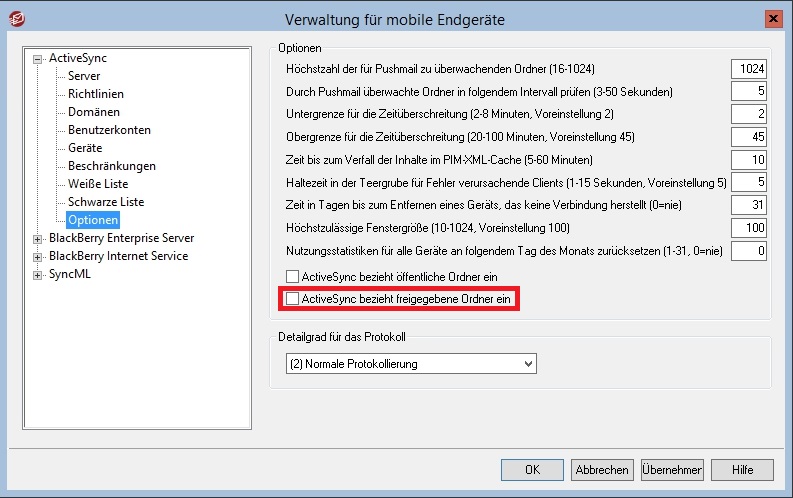Image resolution: width=793 pixels, height=498 pixels.
Task: Close the Verwaltung für mobile Endgeräte dialog
Action: pyautogui.click(x=772, y=18)
